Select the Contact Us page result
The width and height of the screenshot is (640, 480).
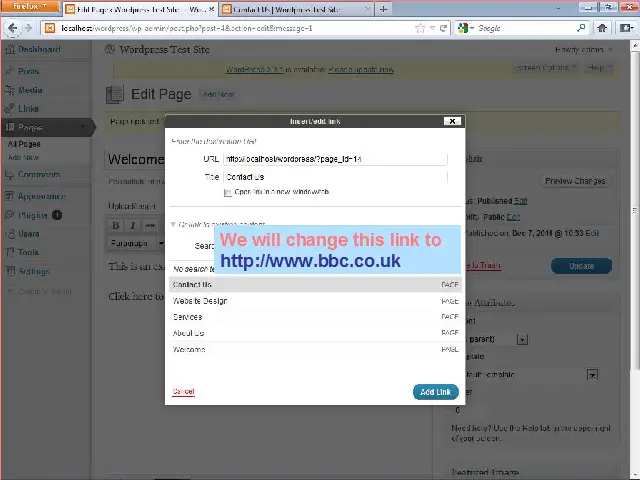point(315,284)
